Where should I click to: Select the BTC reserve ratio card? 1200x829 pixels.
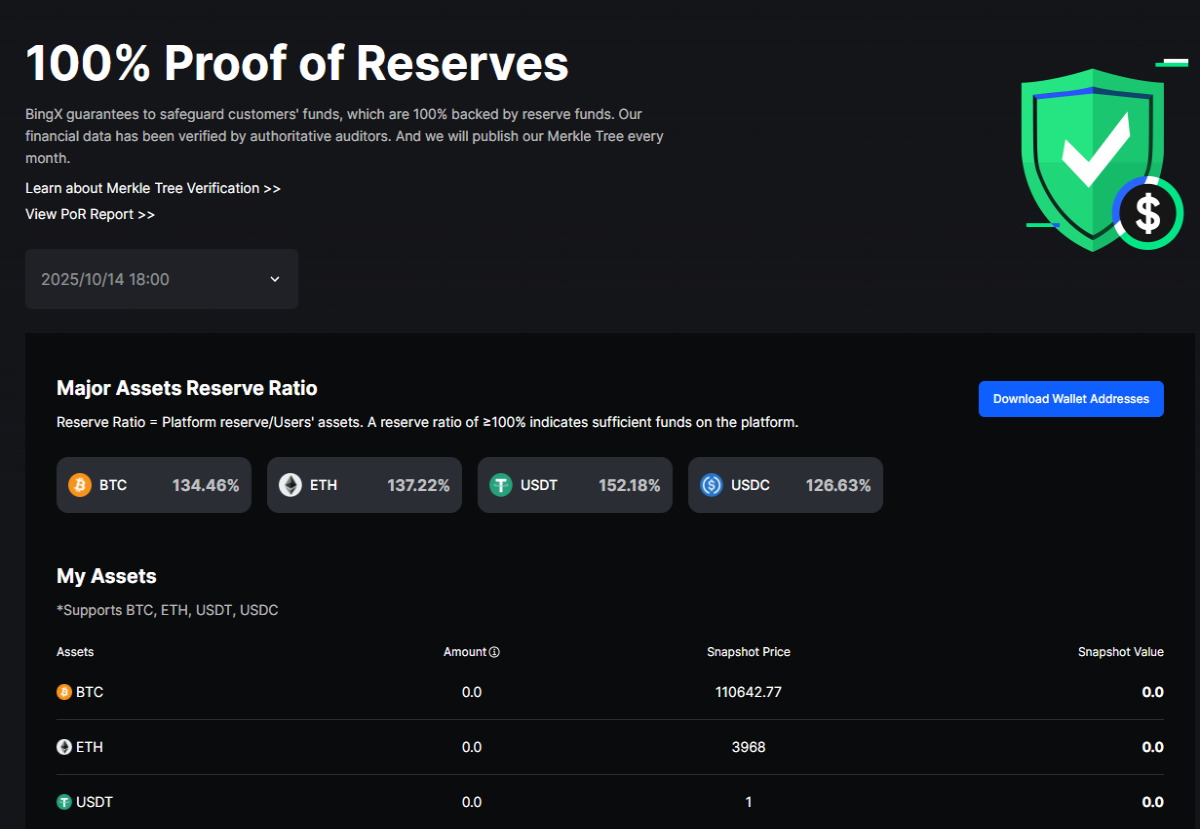154,485
